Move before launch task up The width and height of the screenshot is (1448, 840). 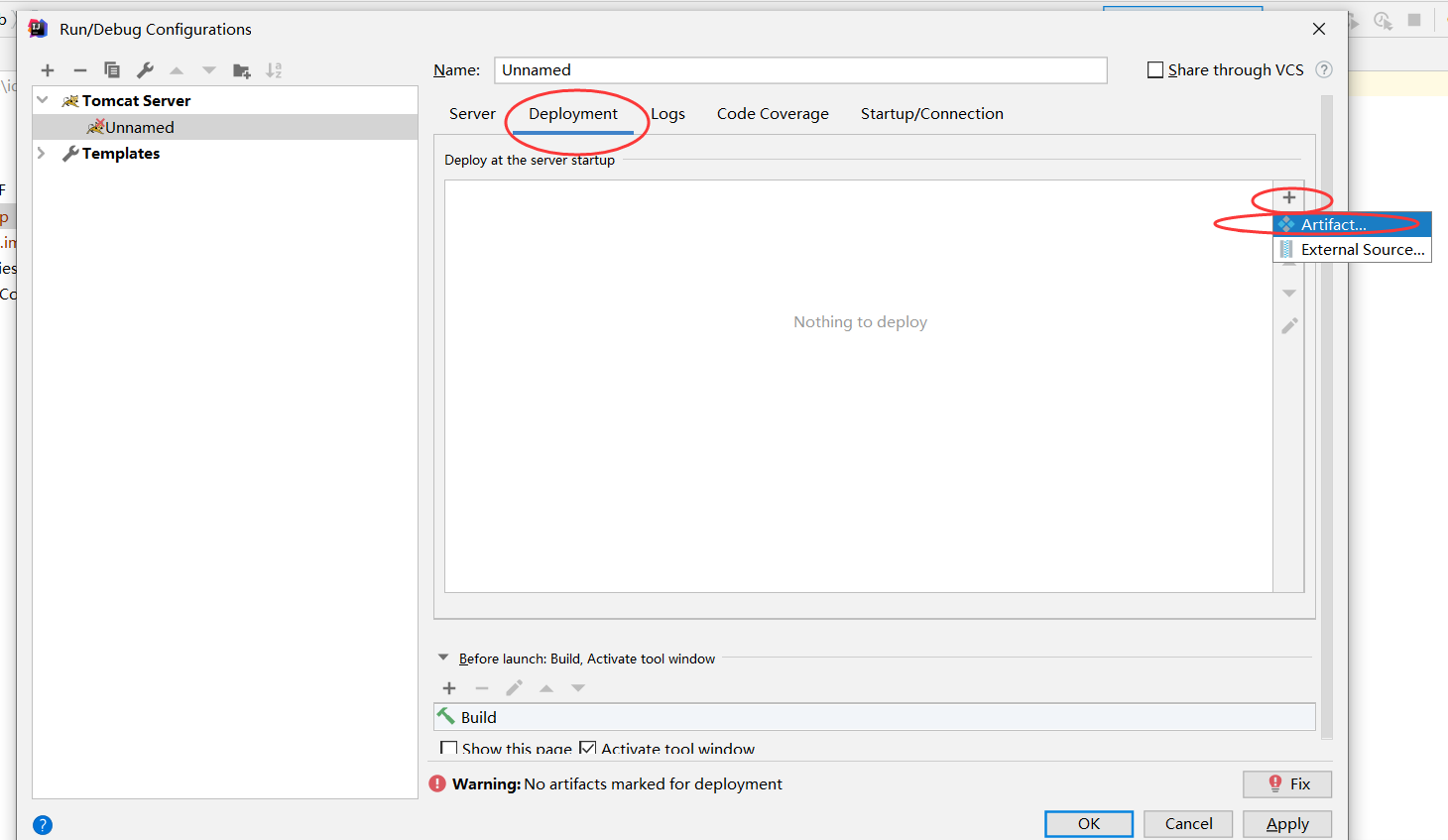(x=546, y=688)
